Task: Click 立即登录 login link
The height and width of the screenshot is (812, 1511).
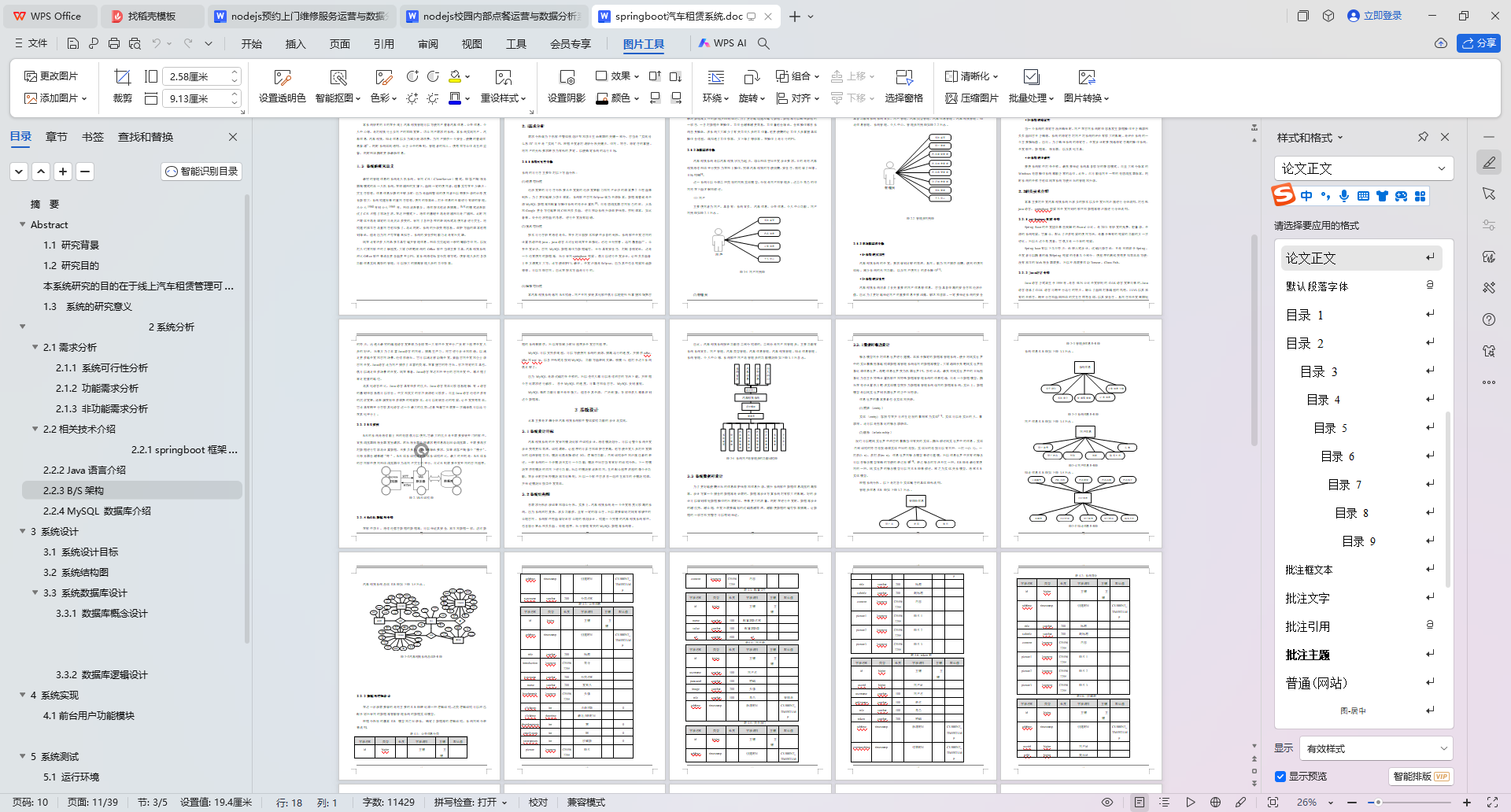Action: pyautogui.click(x=1375, y=16)
